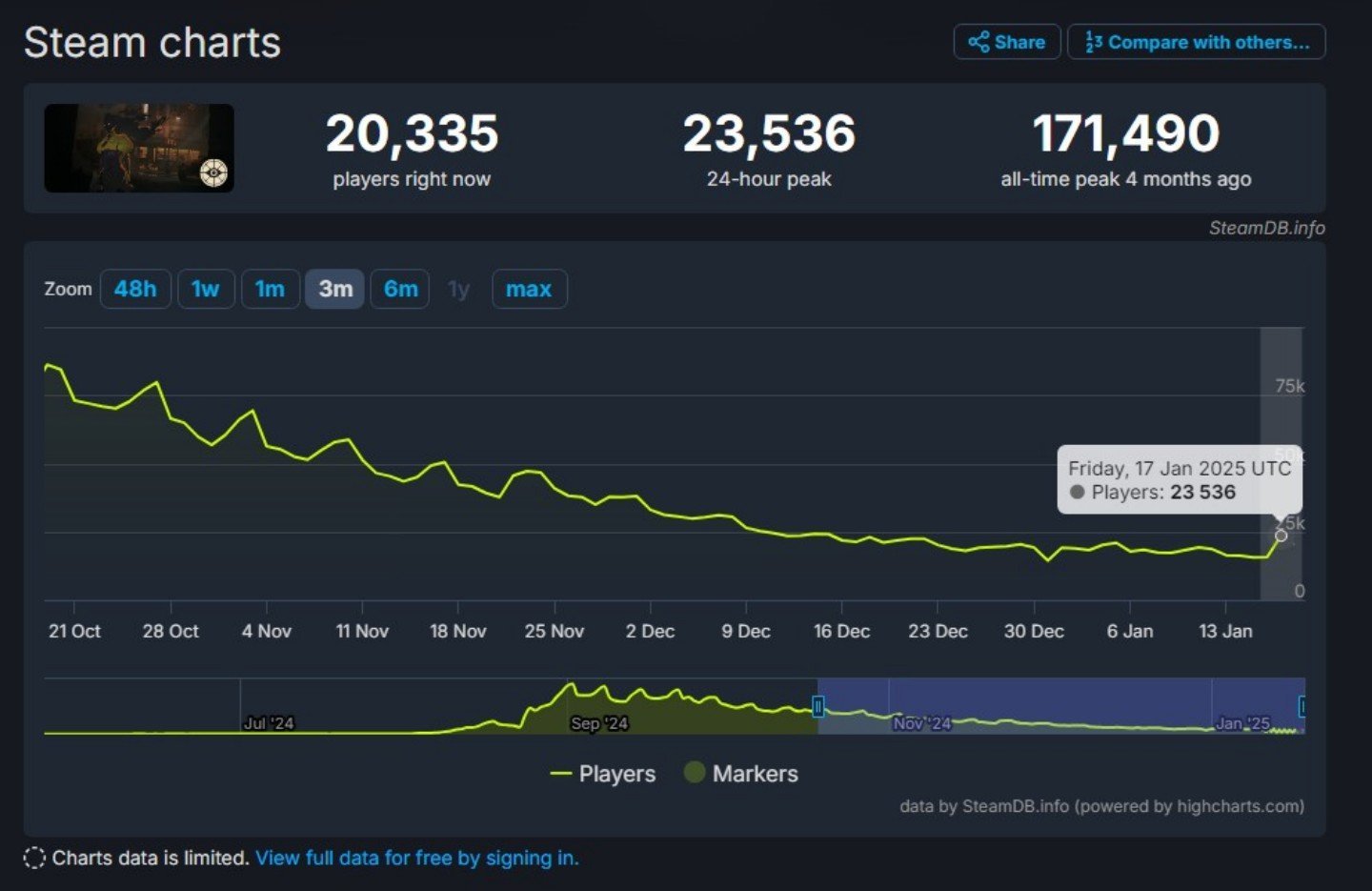The image size is (1372, 891).
Task: Choose the 3m zoom option
Action: click(335, 289)
